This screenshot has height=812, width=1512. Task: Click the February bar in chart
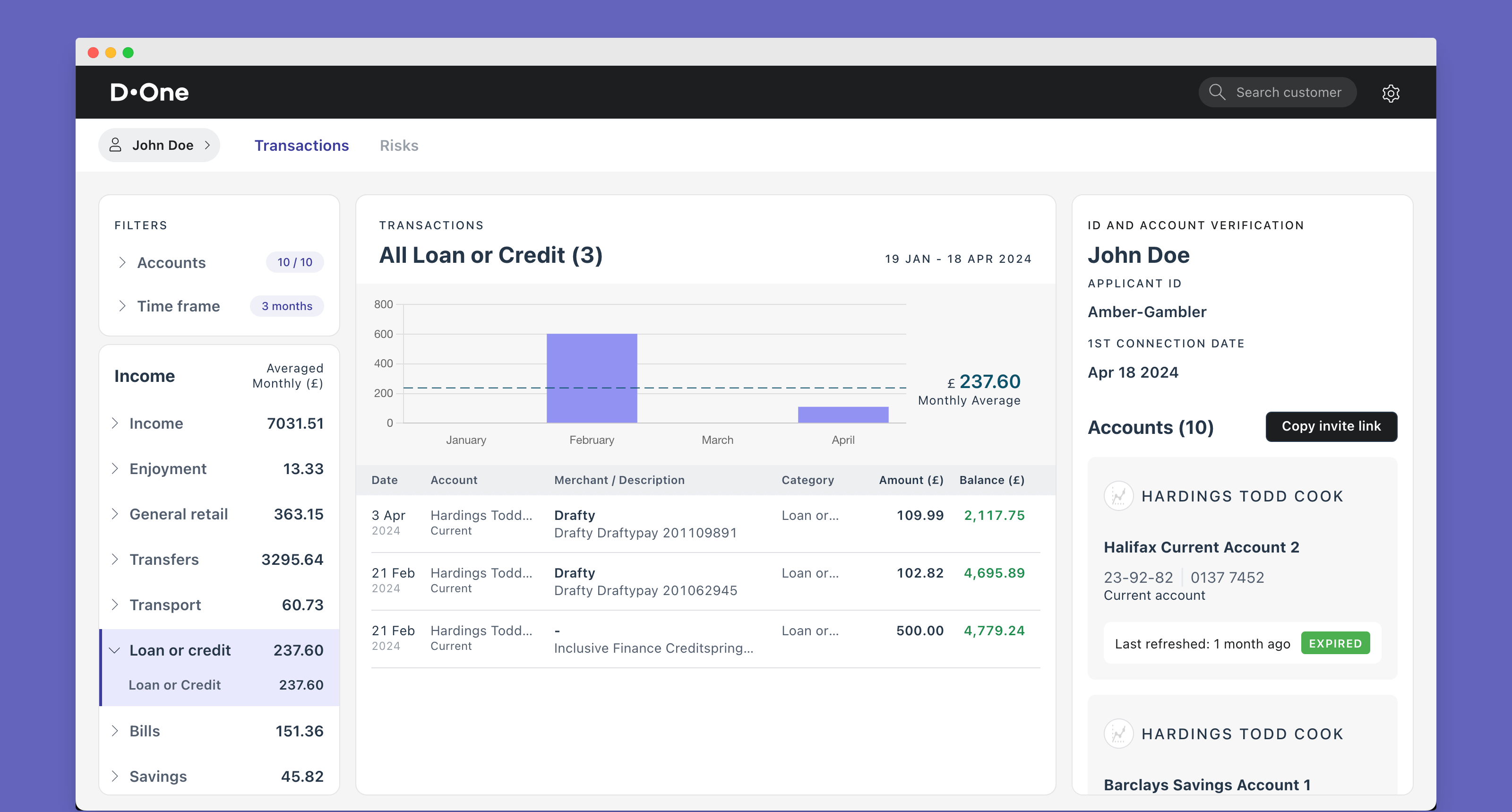pos(591,378)
